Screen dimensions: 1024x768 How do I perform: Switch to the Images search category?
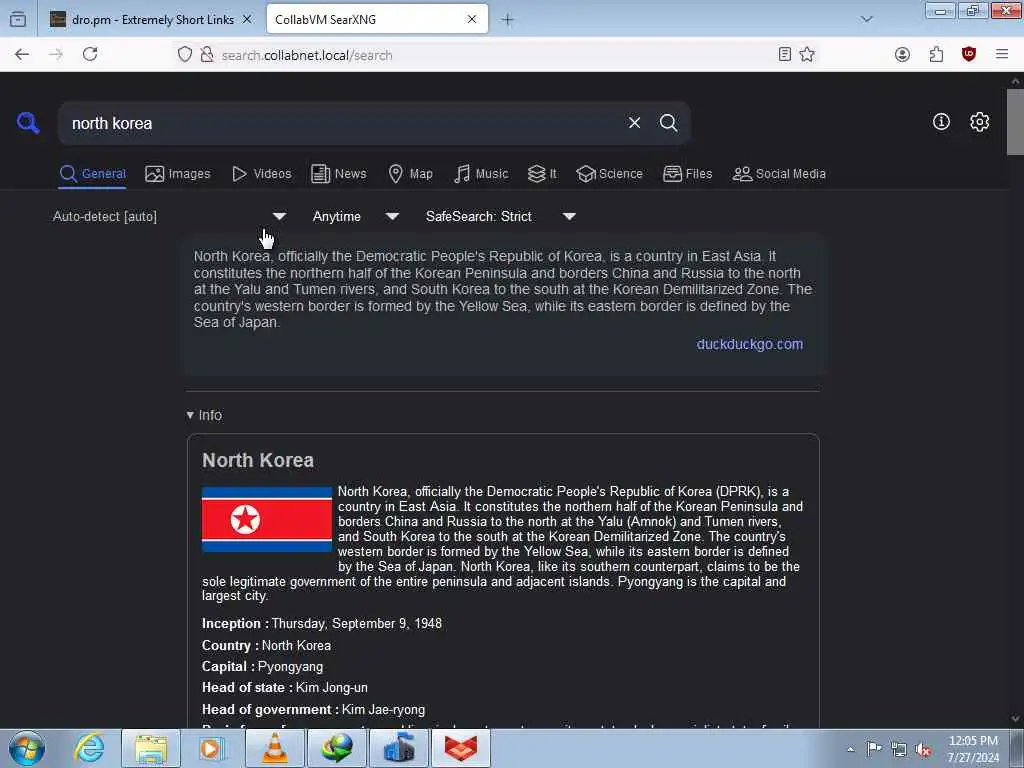pos(178,174)
